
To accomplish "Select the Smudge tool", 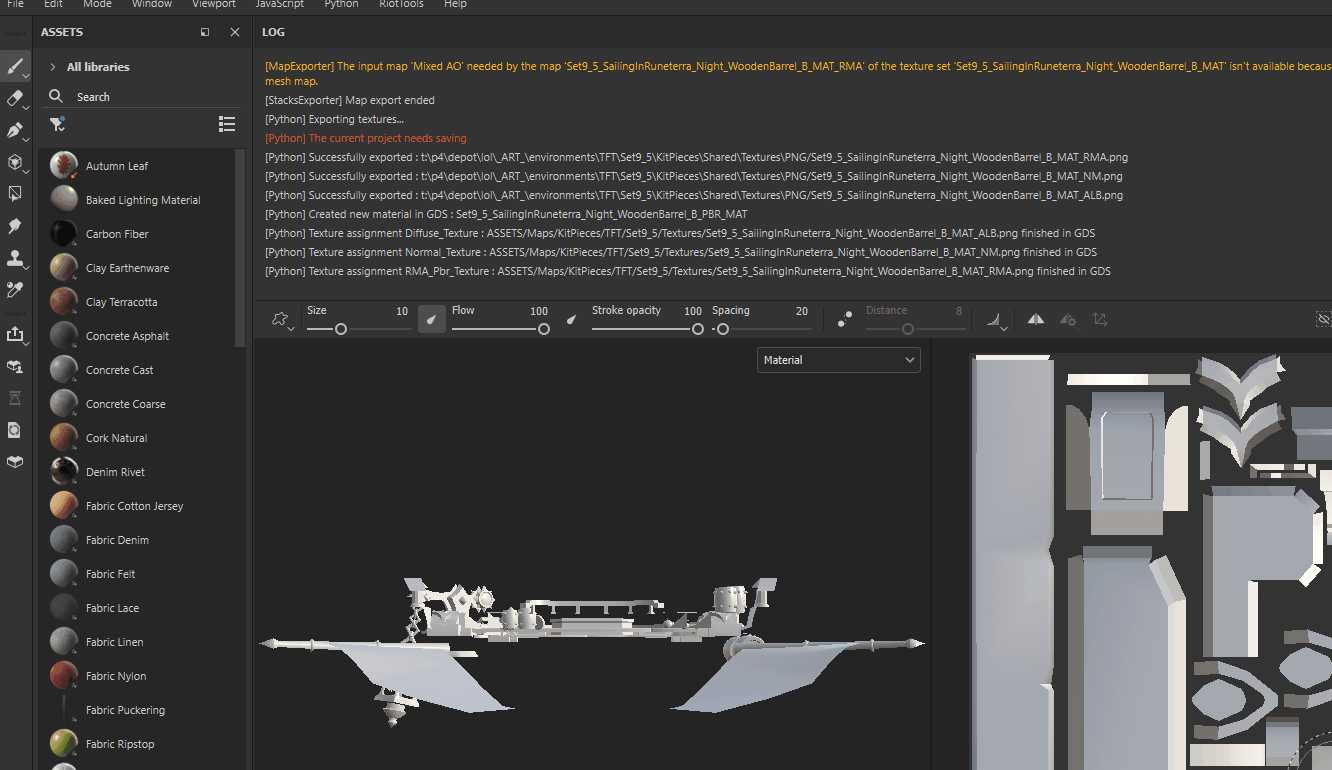I will (15, 227).
